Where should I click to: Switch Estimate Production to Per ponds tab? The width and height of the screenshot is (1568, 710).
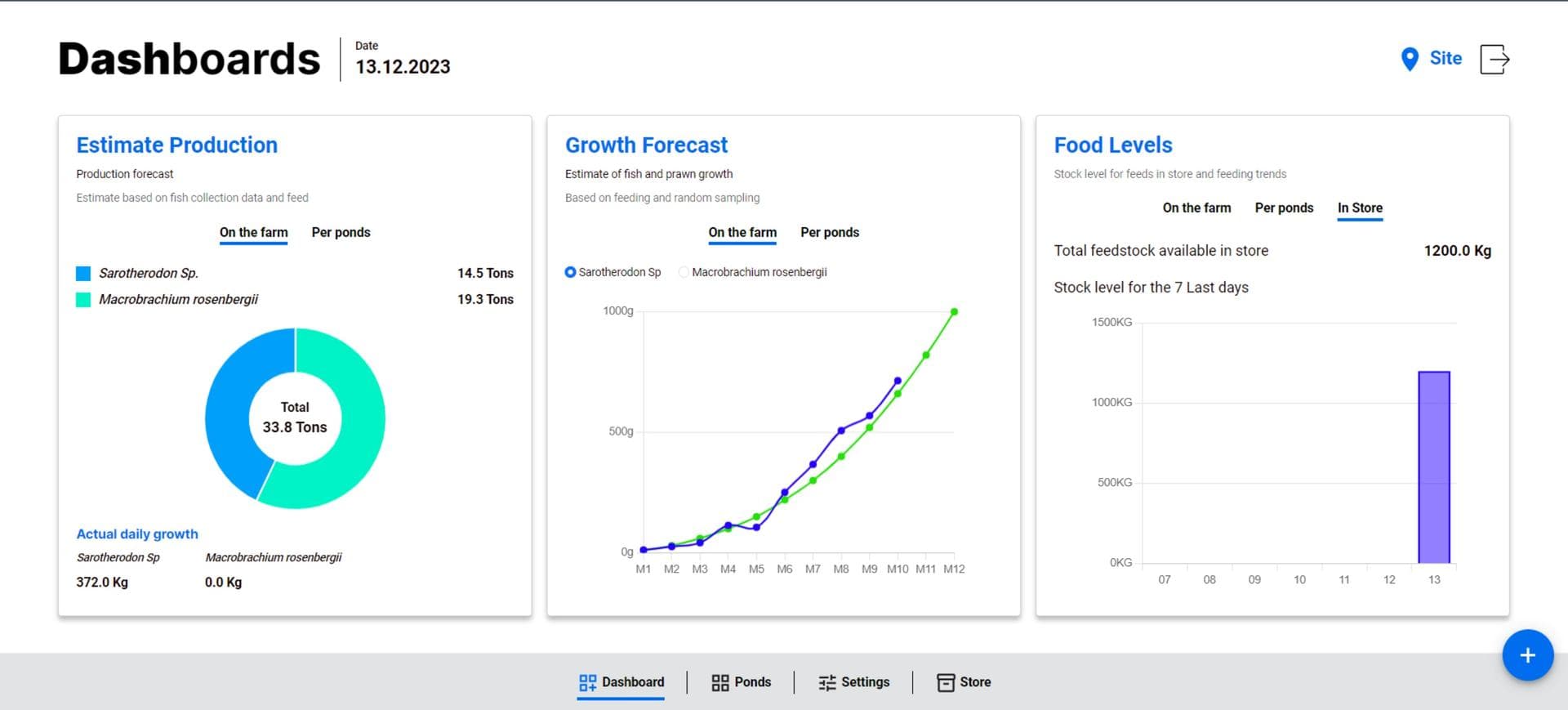[341, 232]
